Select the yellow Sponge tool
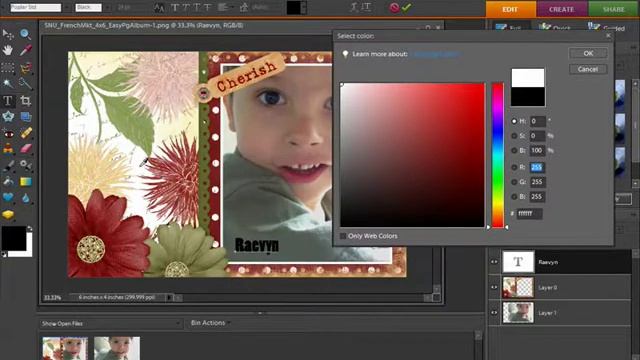The image size is (640, 360). pyautogui.click(x=8, y=214)
